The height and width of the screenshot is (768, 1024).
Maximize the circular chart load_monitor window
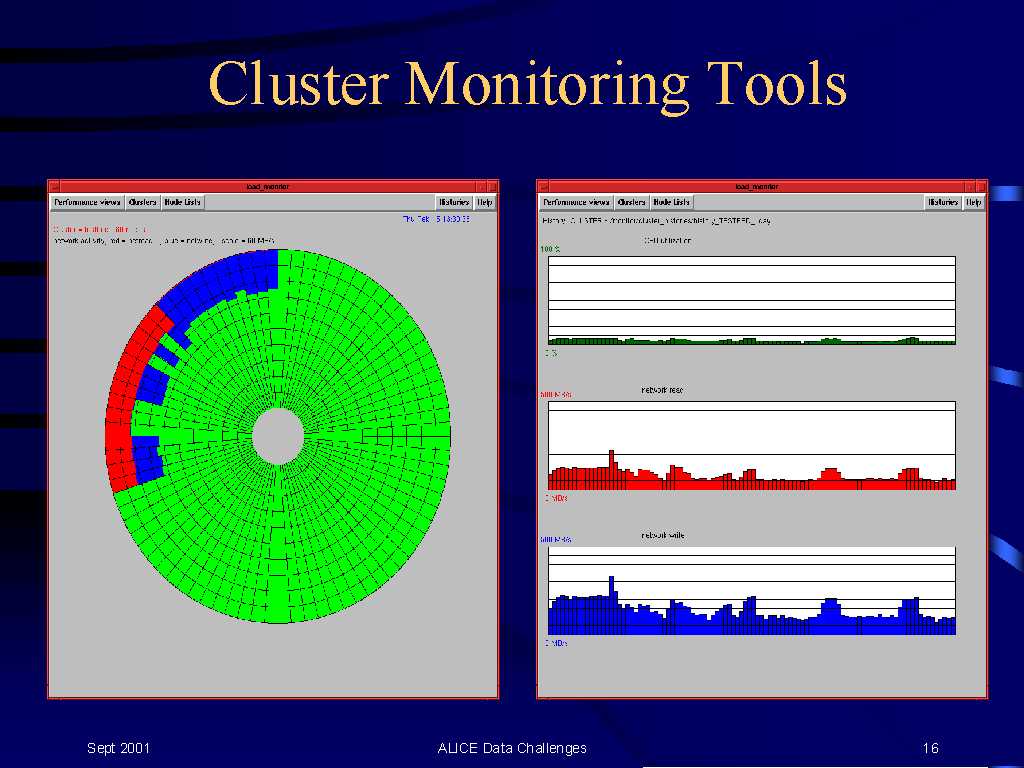(491, 186)
